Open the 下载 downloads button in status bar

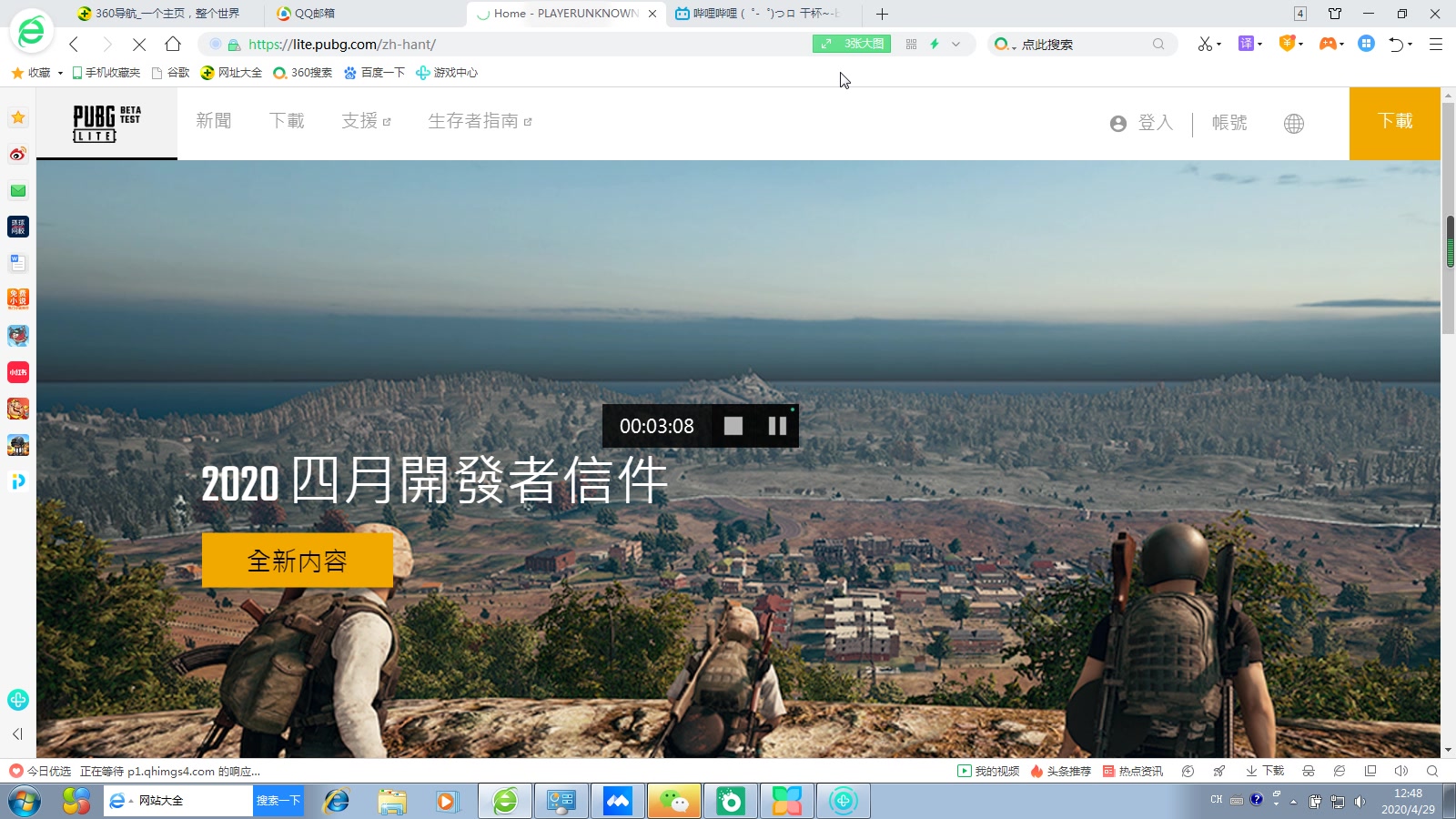click(1265, 771)
